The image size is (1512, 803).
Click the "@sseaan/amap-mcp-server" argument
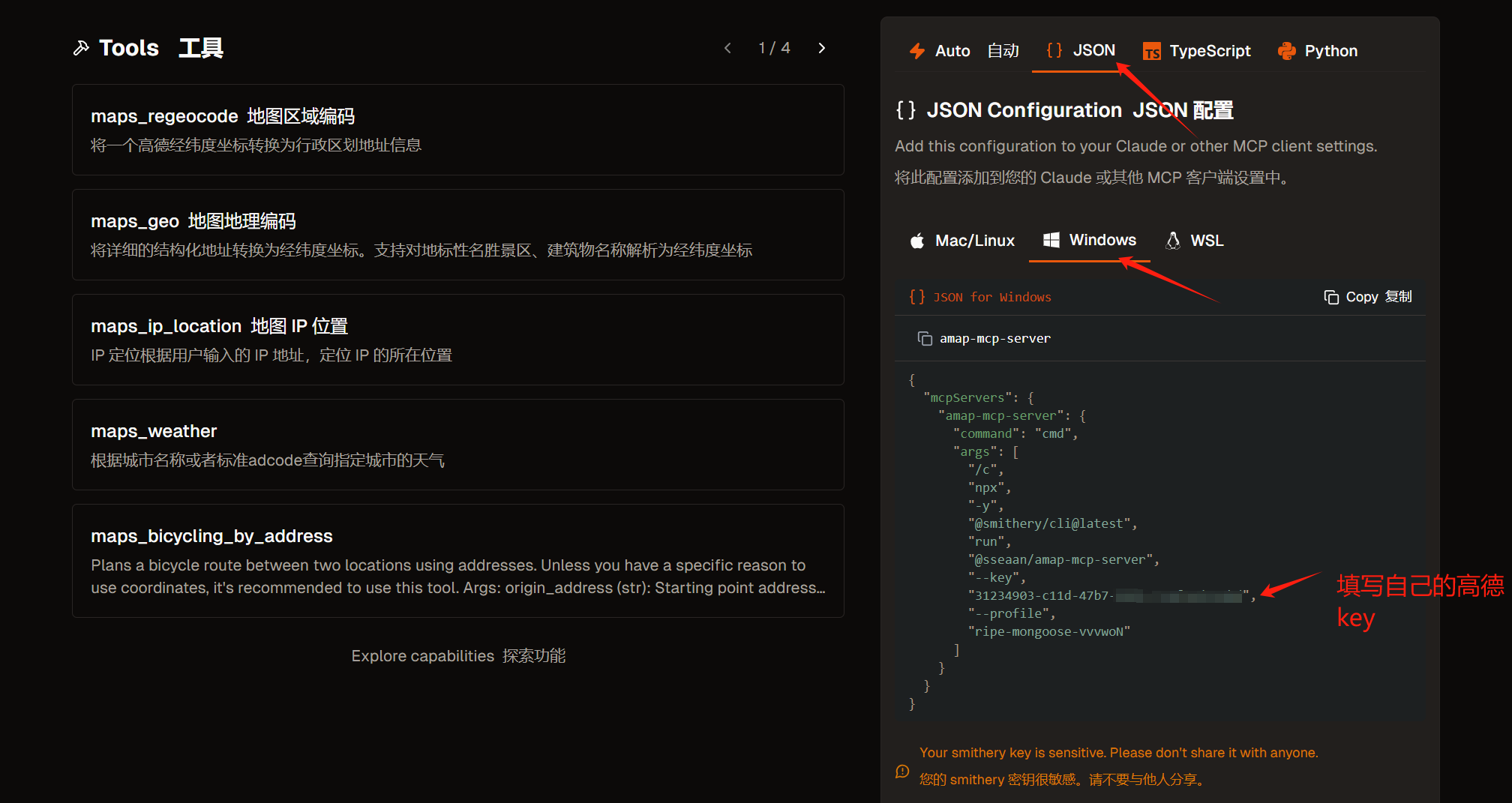point(1064,559)
